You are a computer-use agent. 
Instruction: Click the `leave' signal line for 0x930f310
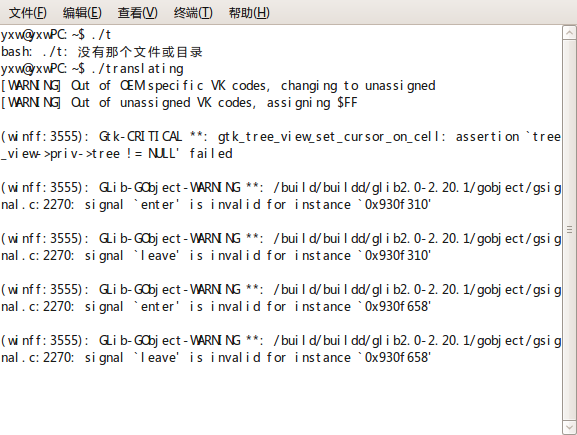(281, 247)
